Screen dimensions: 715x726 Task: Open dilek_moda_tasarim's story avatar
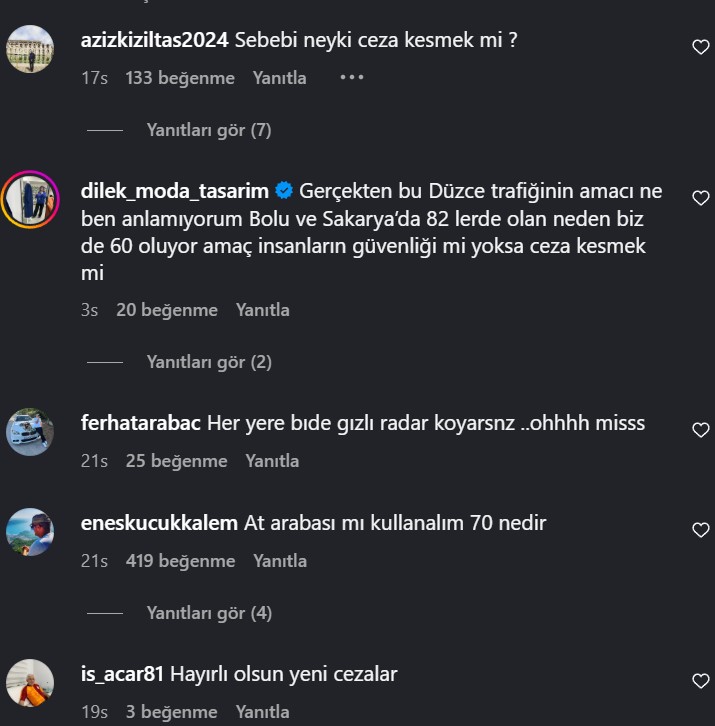[30, 199]
